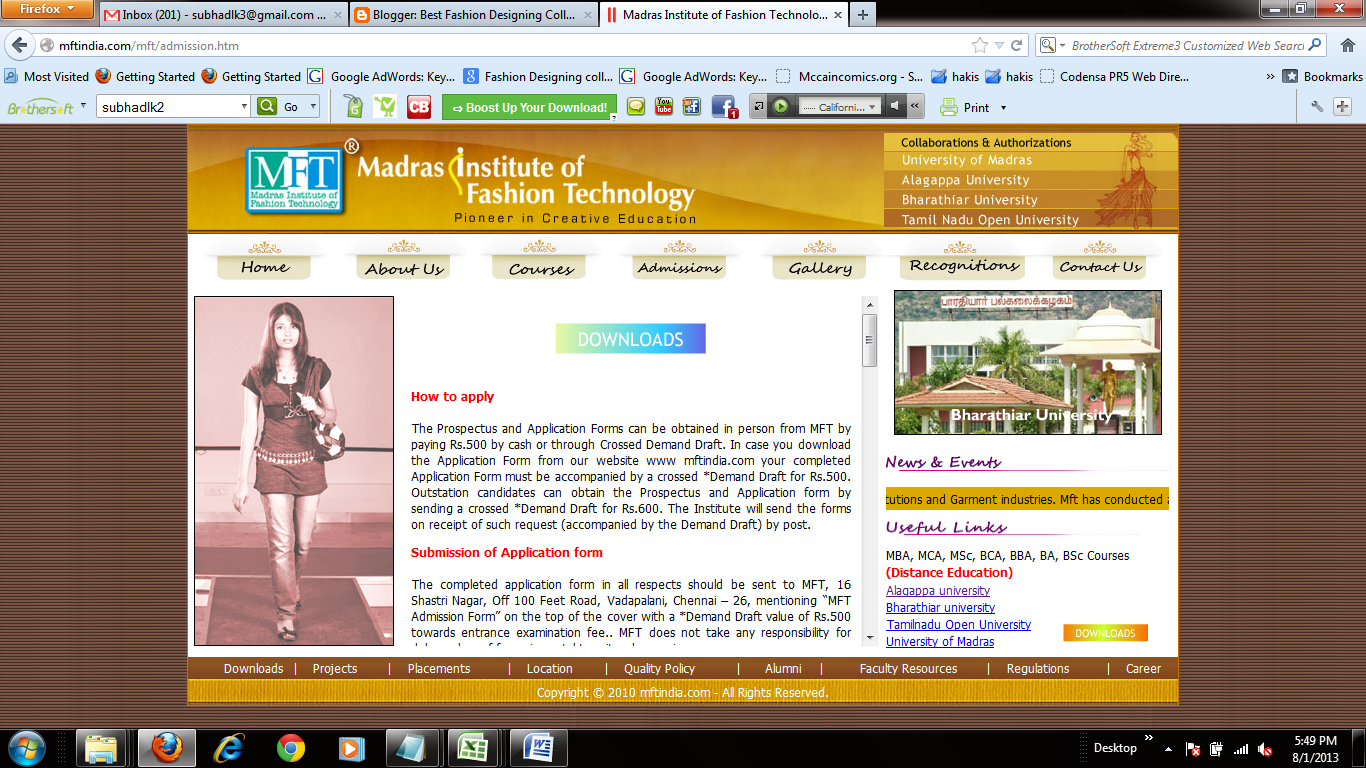
Task: Click the search magnifier in search box
Action: [1316, 45]
